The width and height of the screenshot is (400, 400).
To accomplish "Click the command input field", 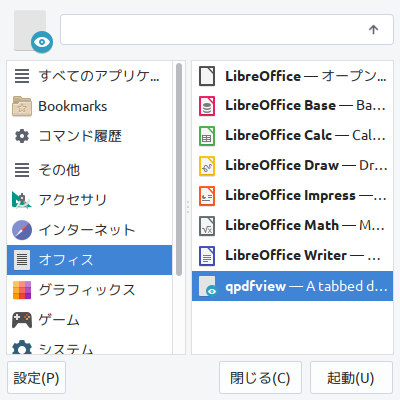I will tap(227, 29).
